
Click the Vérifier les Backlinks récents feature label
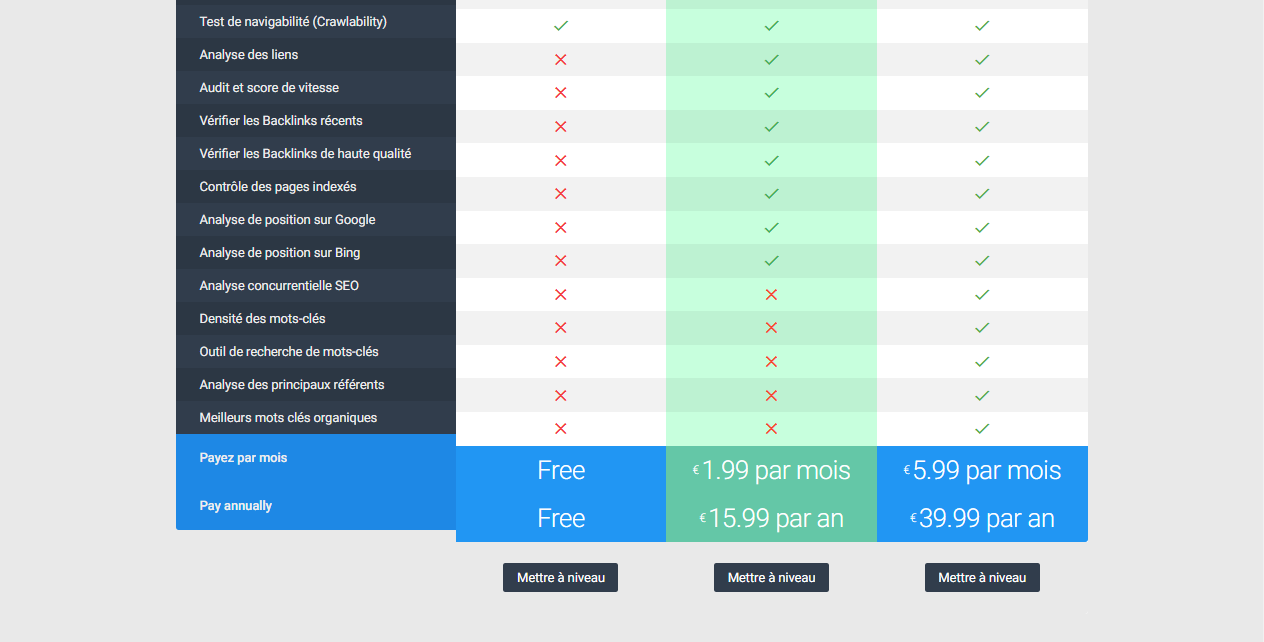pos(281,121)
